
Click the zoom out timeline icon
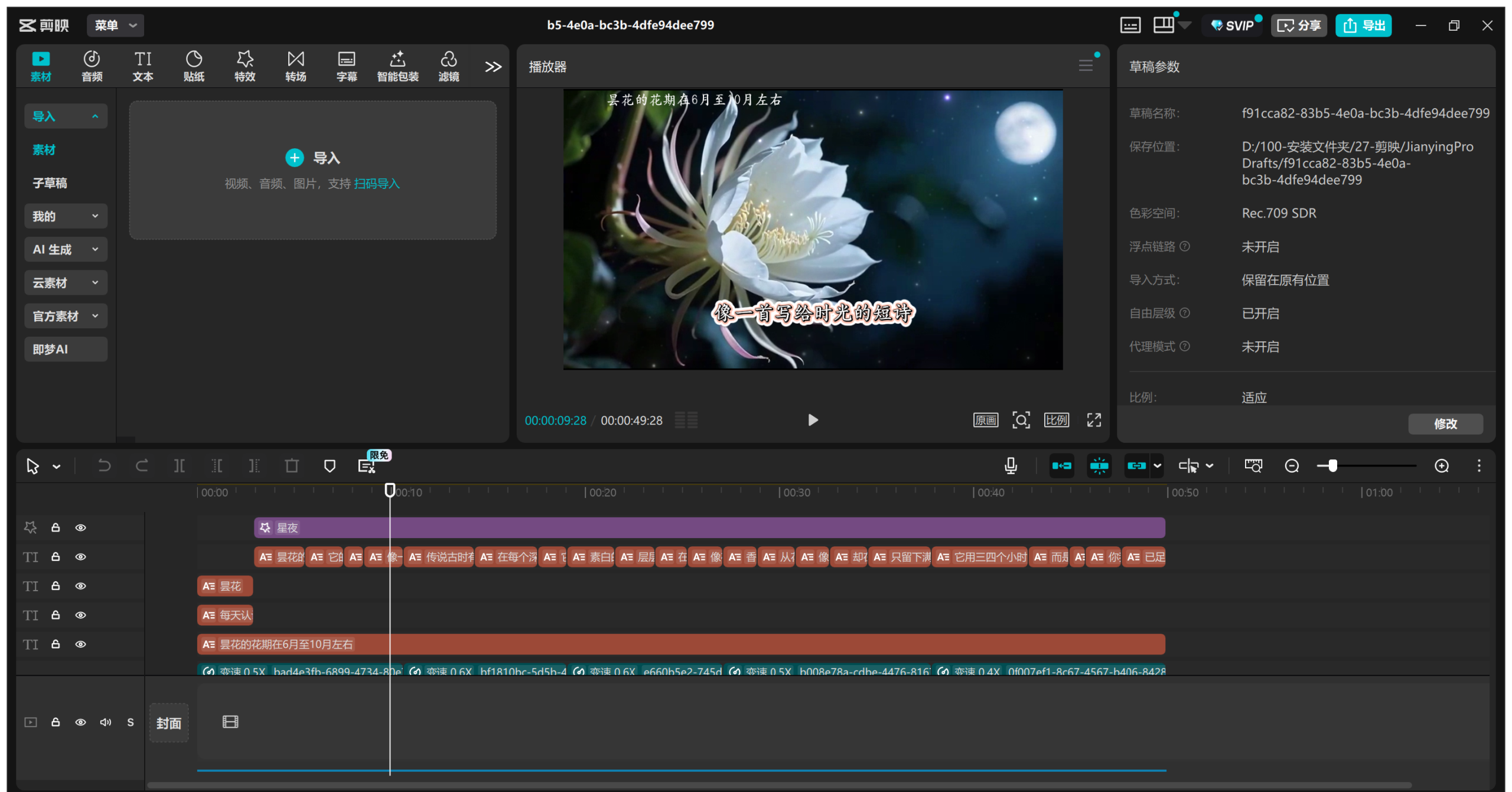tap(1292, 466)
